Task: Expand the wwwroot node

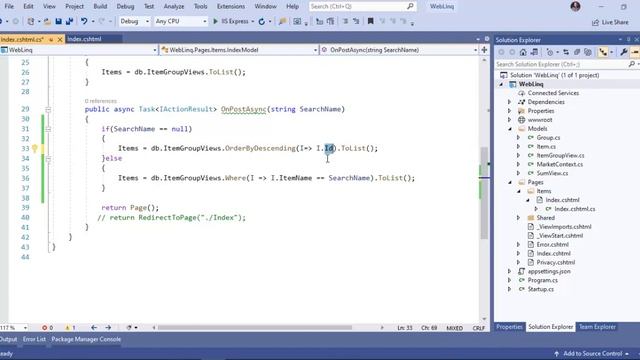Action: tap(509, 120)
